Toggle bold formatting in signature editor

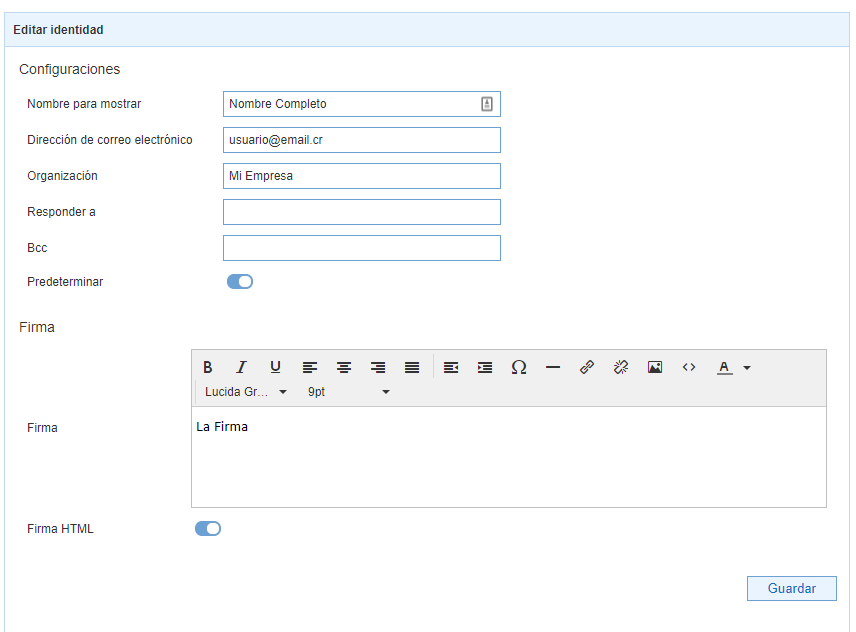click(x=208, y=367)
